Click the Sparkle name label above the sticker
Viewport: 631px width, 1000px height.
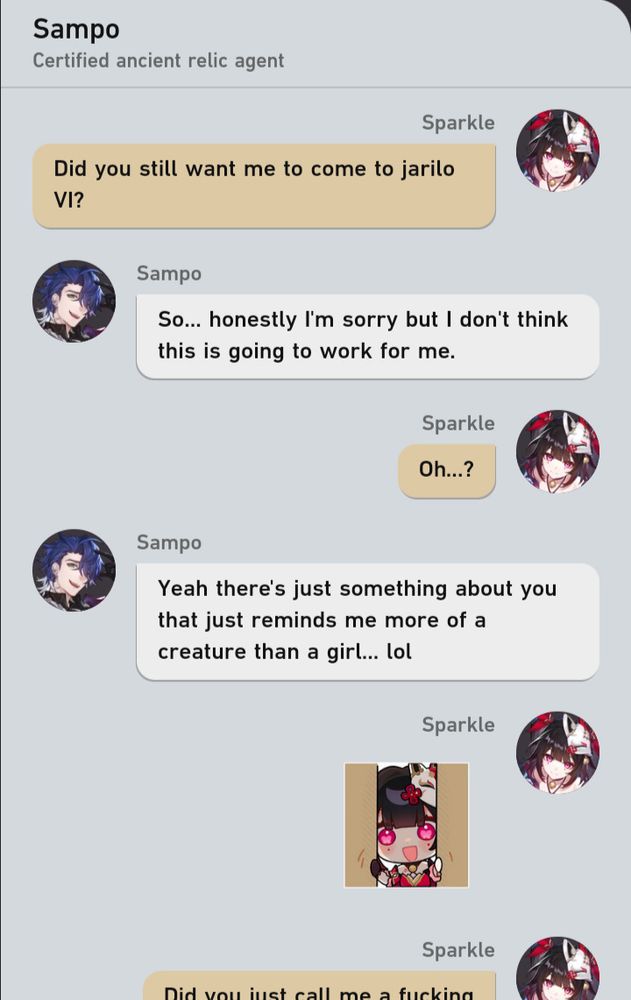[x=458, y=724]
